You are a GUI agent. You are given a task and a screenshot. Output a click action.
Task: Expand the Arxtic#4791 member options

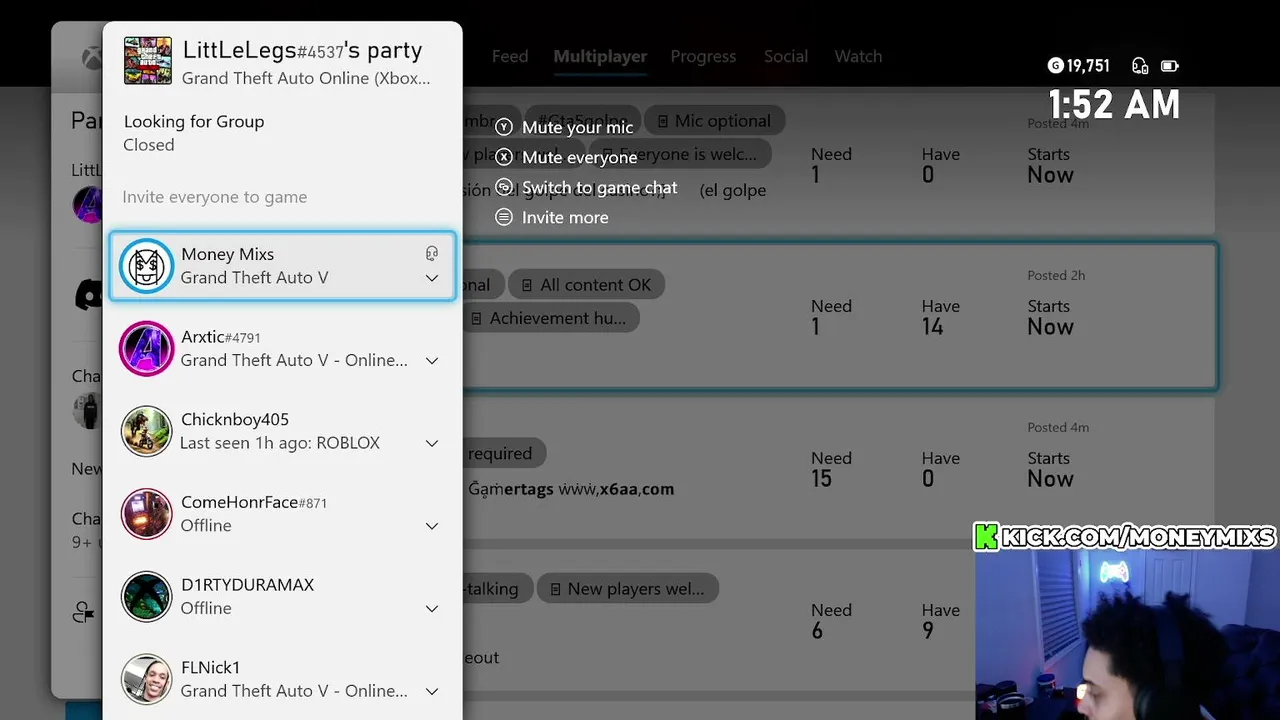click(432, 361)
